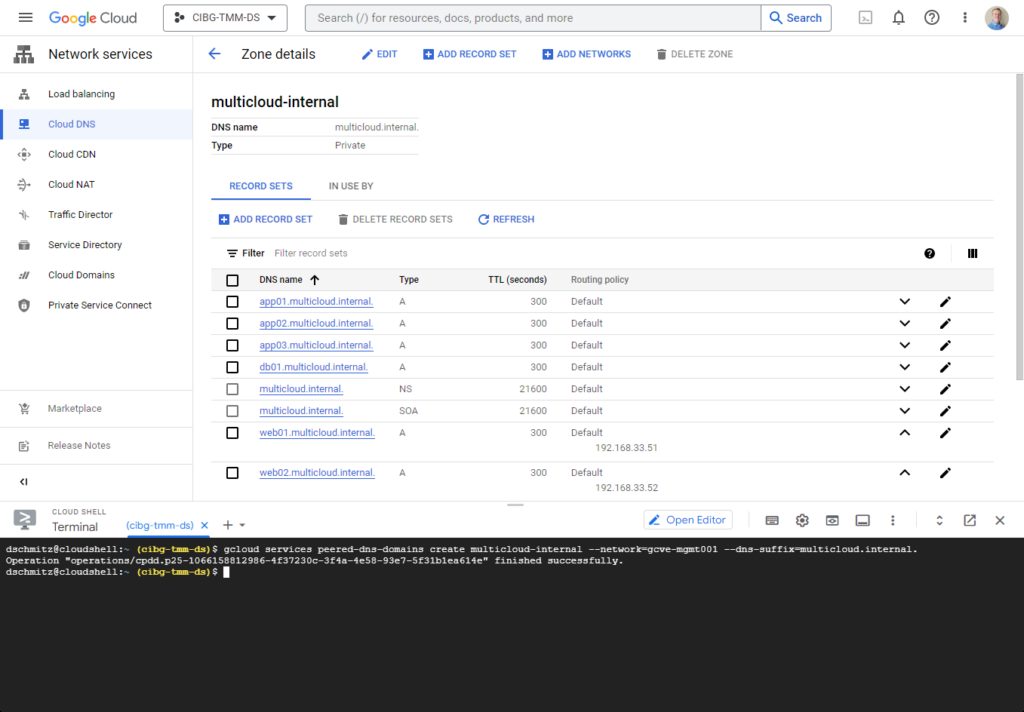Check the app01.multicloud.internal row checkbox
Image resolution: width=1024 pixels, height=712 pixels.
point(232,302)
